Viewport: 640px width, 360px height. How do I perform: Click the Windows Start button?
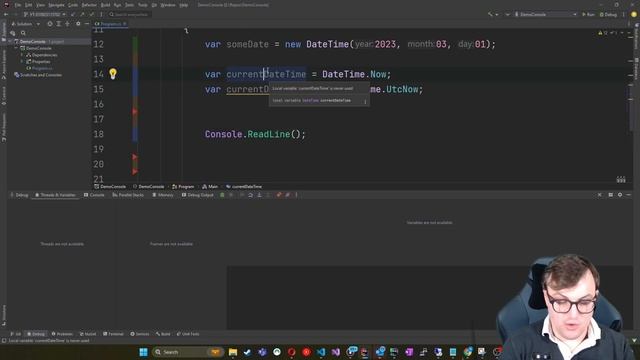(143, 352)
